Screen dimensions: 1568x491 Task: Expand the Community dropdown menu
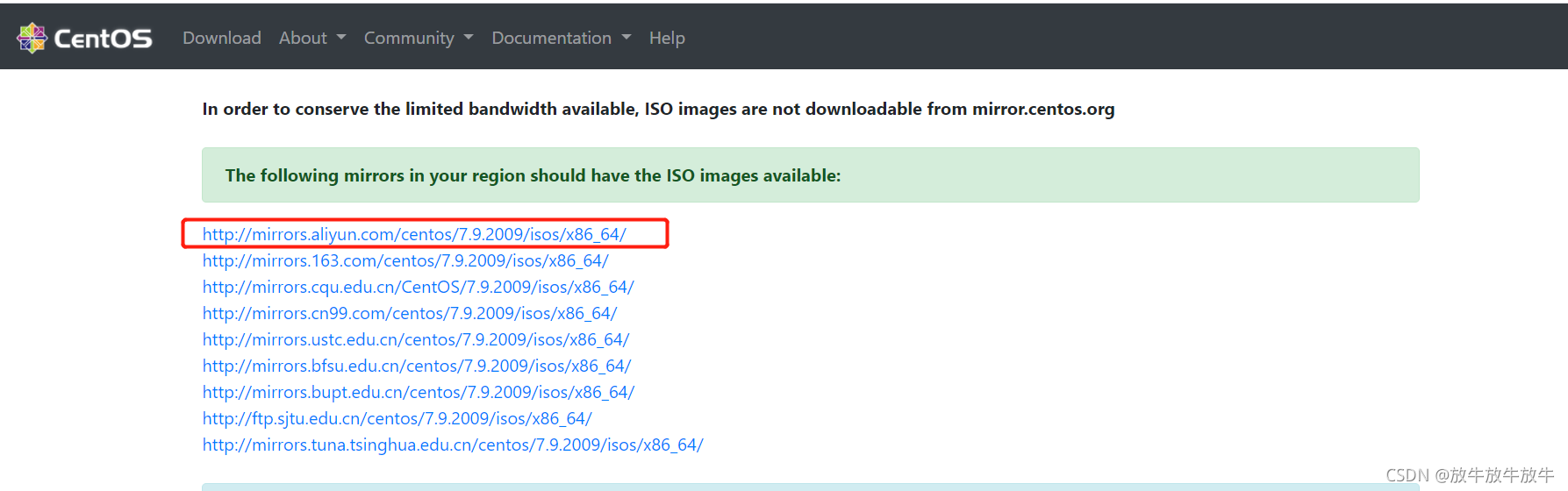tap(419, 38)
